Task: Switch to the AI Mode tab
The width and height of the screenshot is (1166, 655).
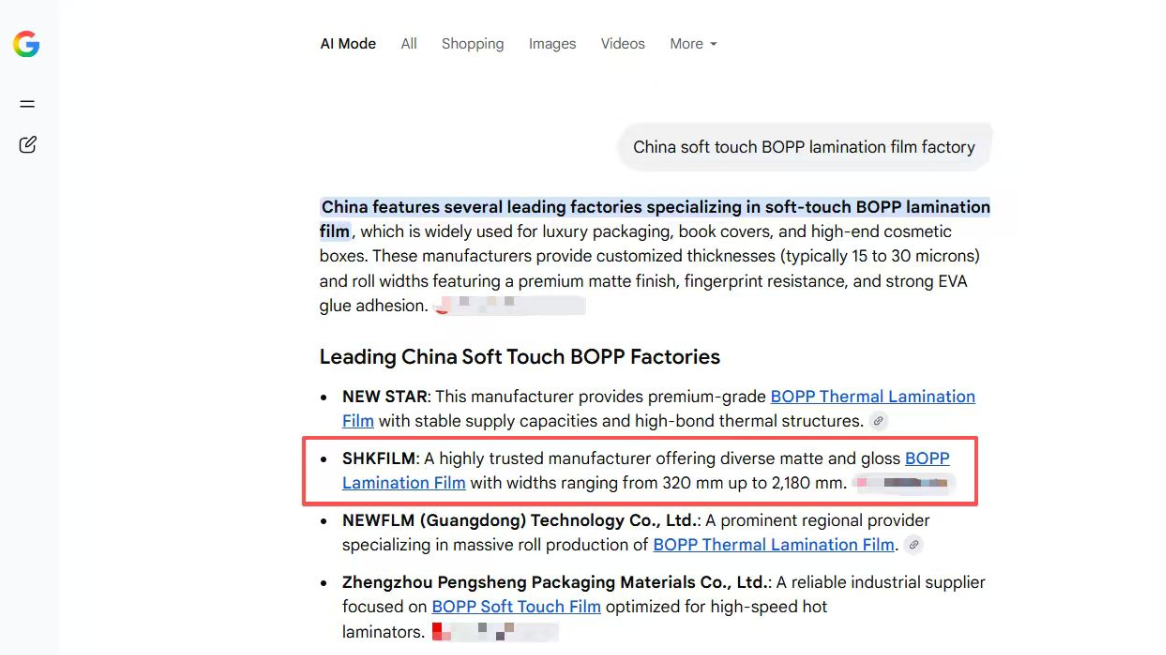Action: (348, 44)
